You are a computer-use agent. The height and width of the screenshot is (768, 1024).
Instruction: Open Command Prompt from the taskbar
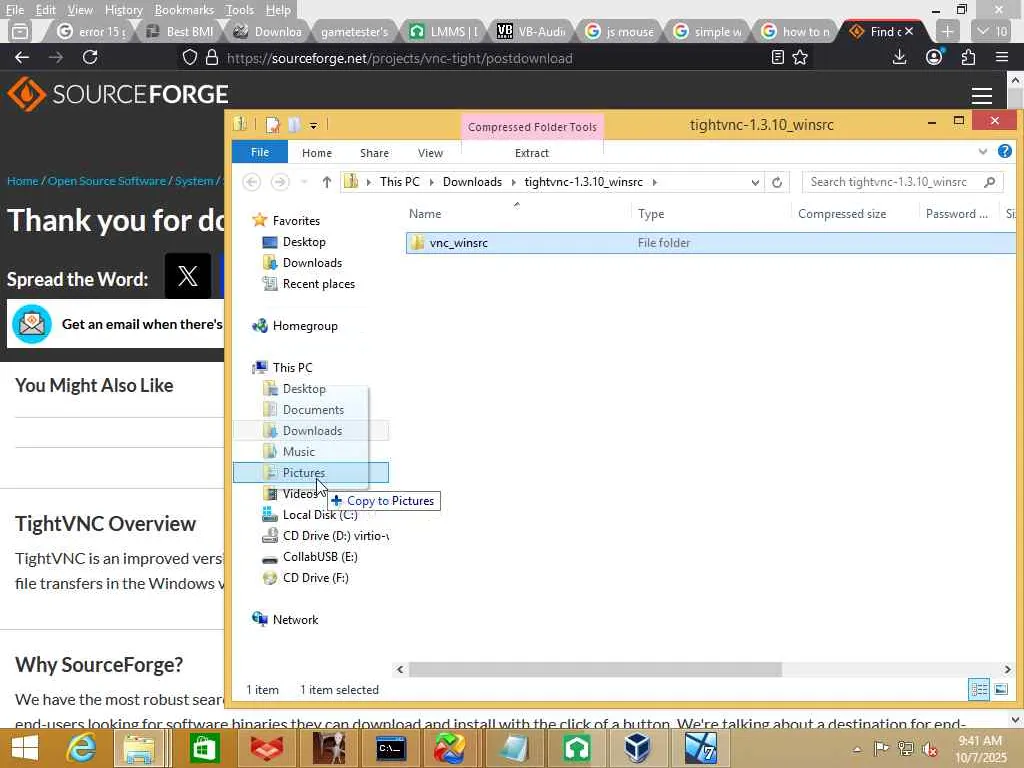391,748
